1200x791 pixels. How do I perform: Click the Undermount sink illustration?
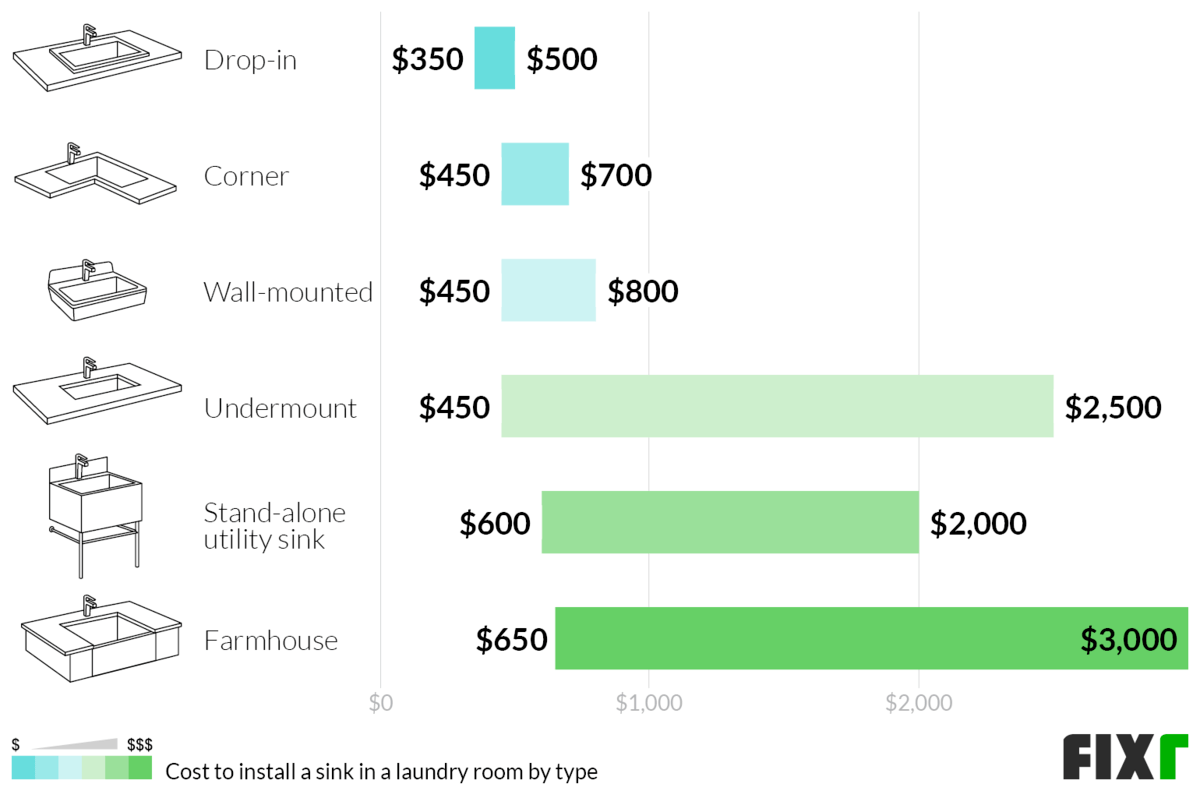[x=97, y=389]
